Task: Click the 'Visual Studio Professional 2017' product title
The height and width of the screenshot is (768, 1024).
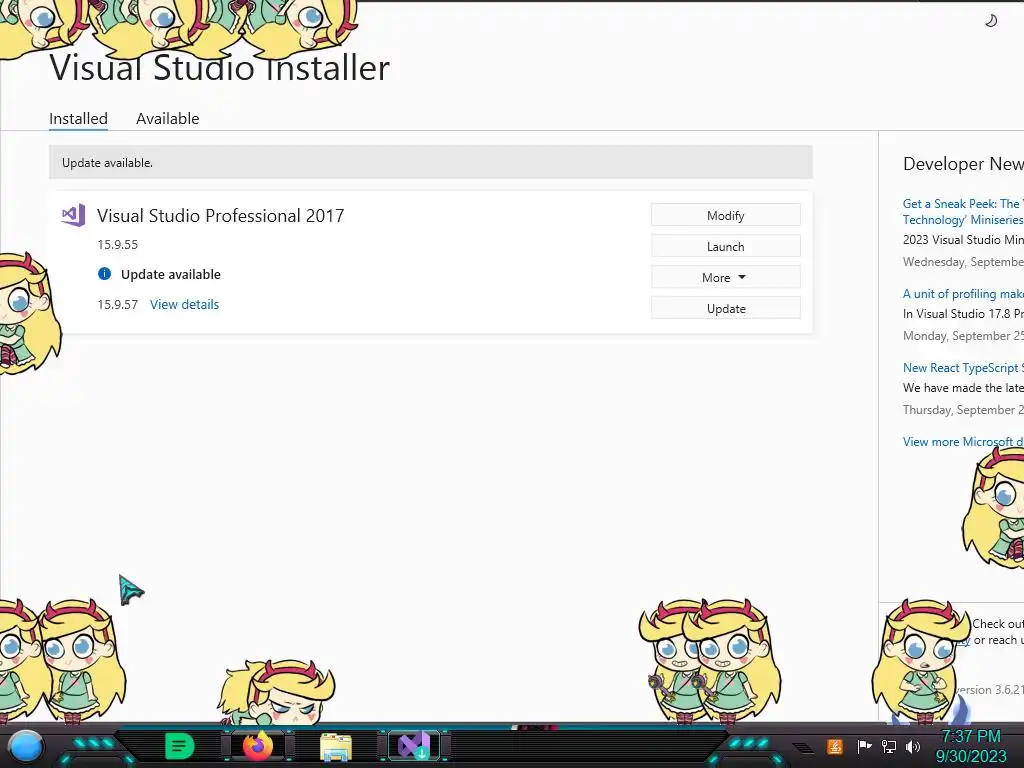Action: pyautogui.click(x=220, y=216)
